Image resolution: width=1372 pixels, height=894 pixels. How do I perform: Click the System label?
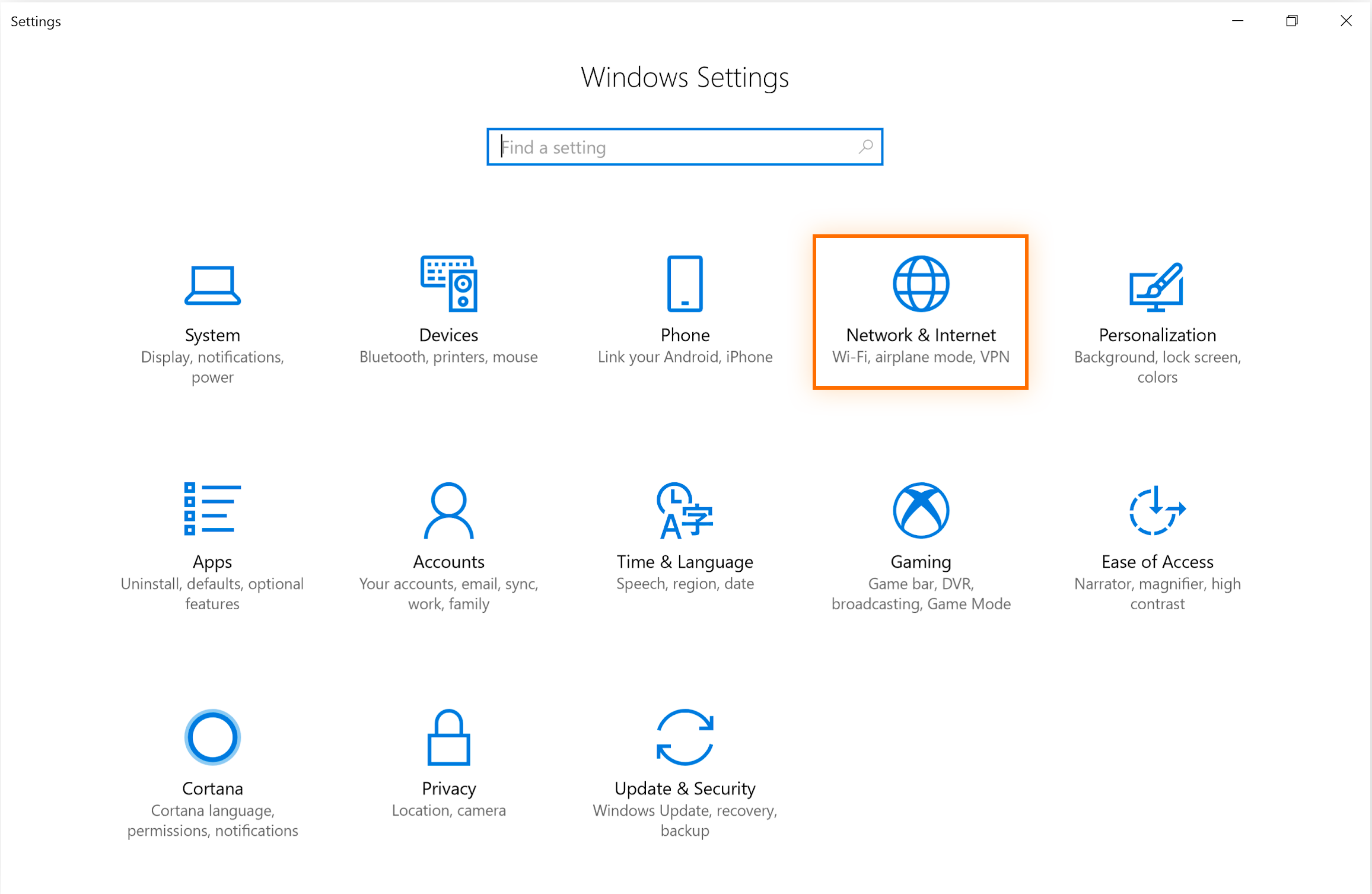click(212, 335)
